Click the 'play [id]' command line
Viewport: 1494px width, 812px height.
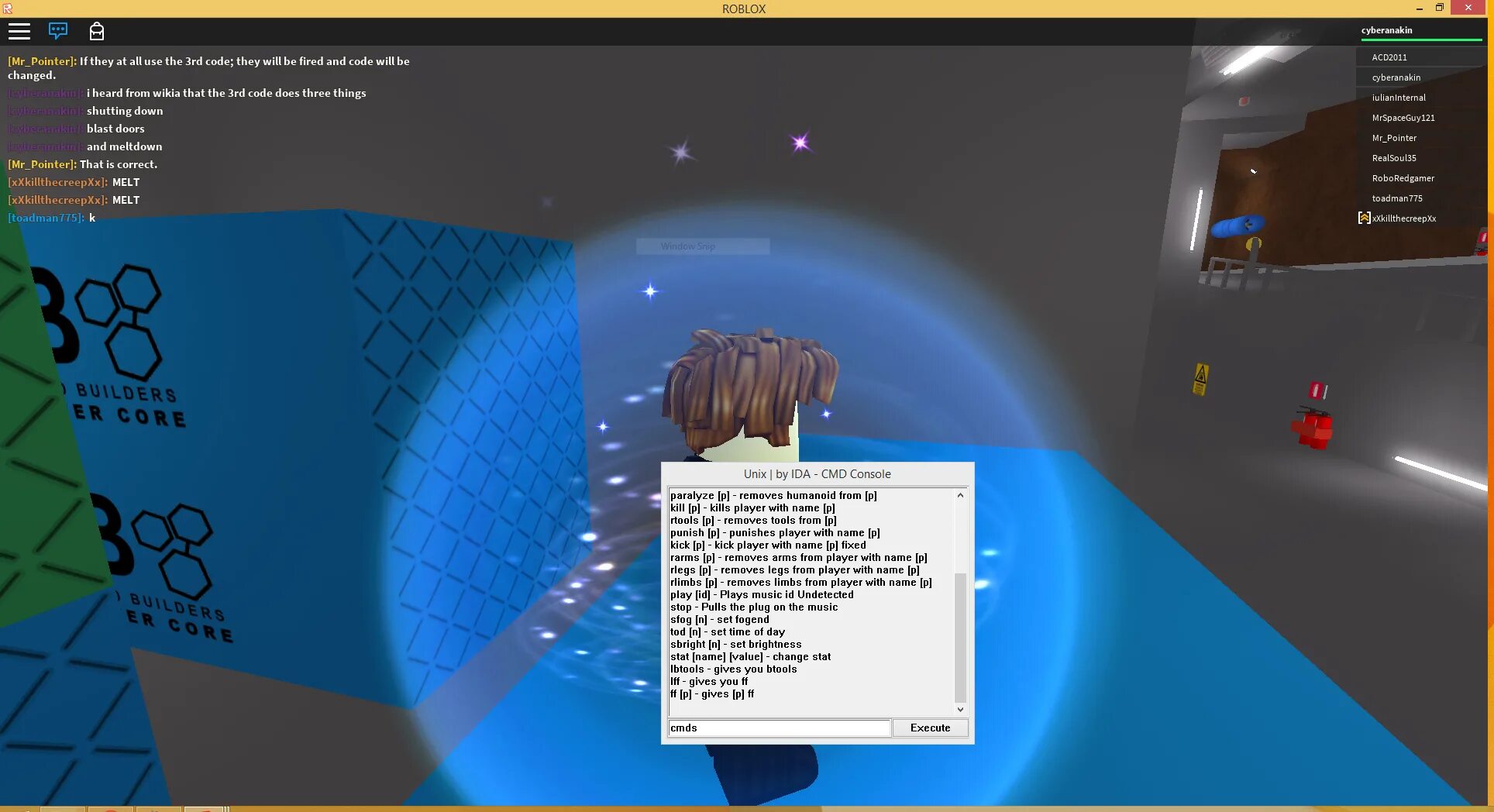tap(762, 594)
